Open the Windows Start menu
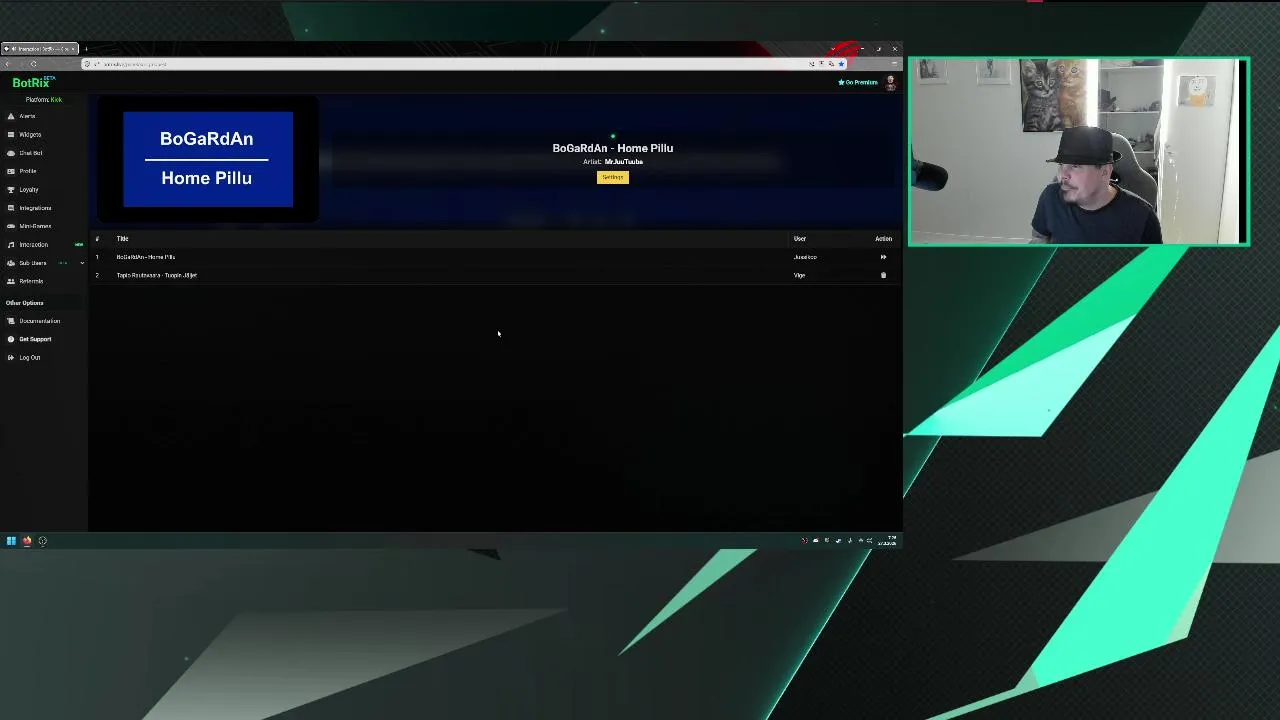 tap(11, 541)
